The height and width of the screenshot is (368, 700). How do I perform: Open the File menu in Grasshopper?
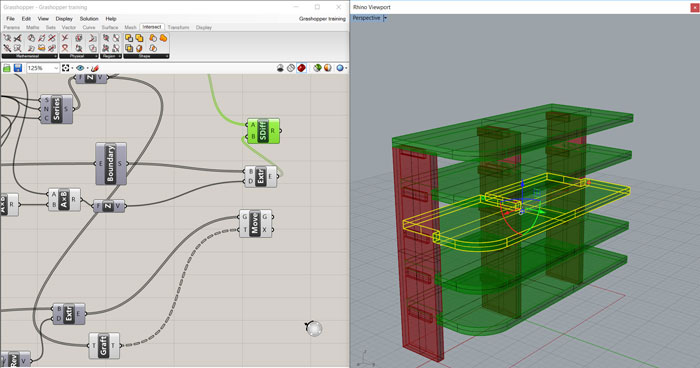click(10, 19)
